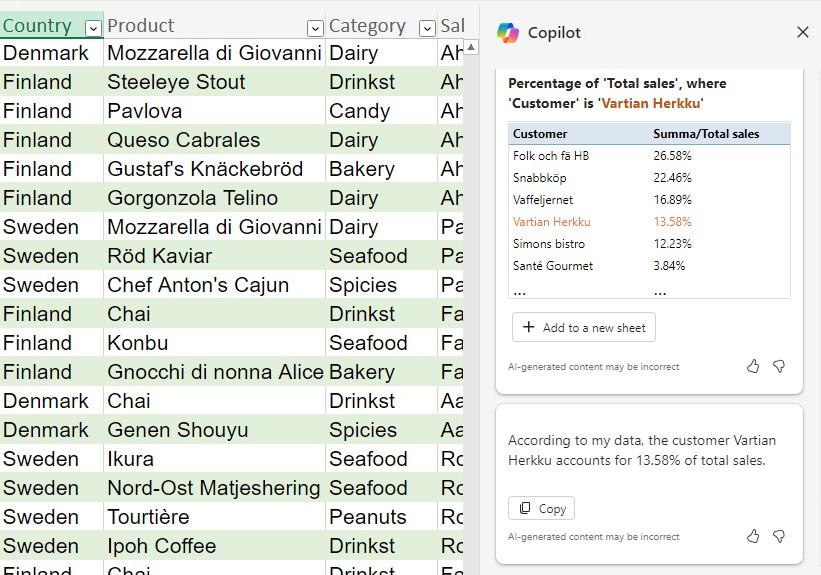
Task: Like the sales percentage table response
Action: coord(753,367)
